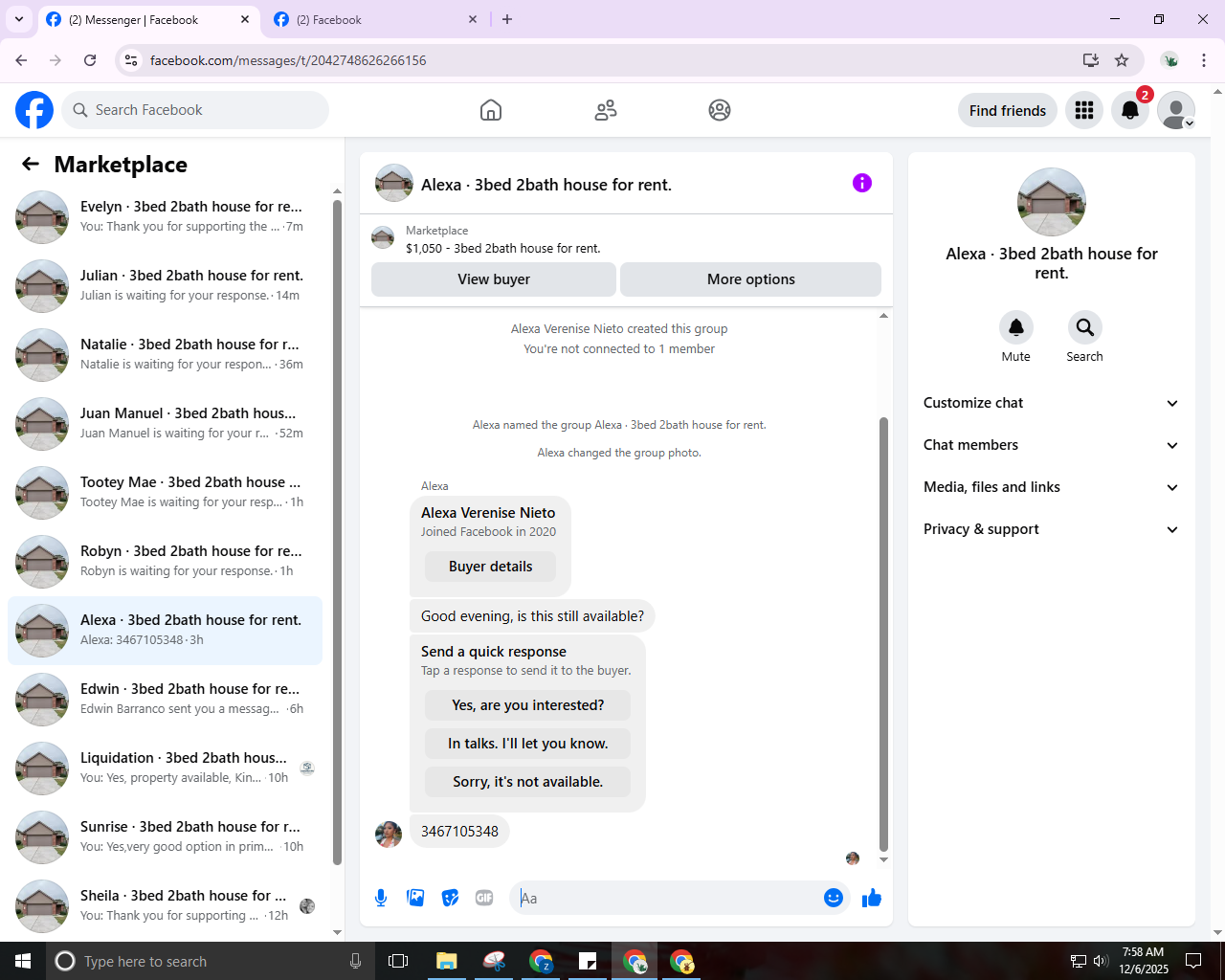Open conversation information icon
1225x980 pixels.
point(862,183)
